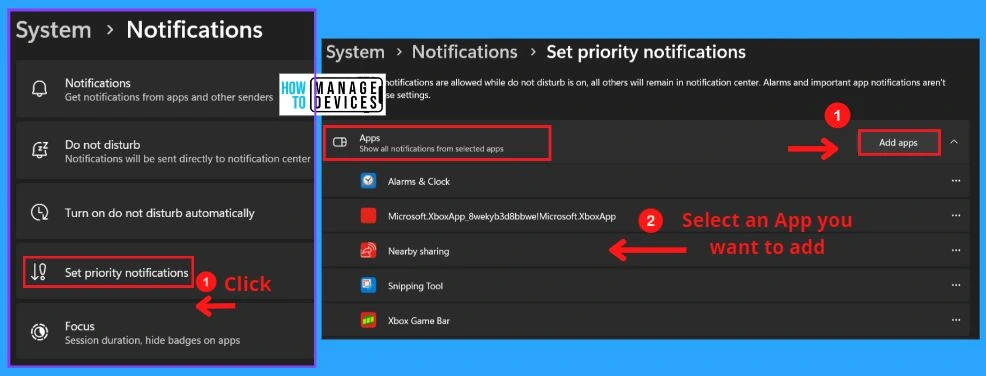Image resolution: width=986 pixels, height=376 pixels.
Task: Go to Notifications in right window breadcrumb
Action: (x=465, y=52)
